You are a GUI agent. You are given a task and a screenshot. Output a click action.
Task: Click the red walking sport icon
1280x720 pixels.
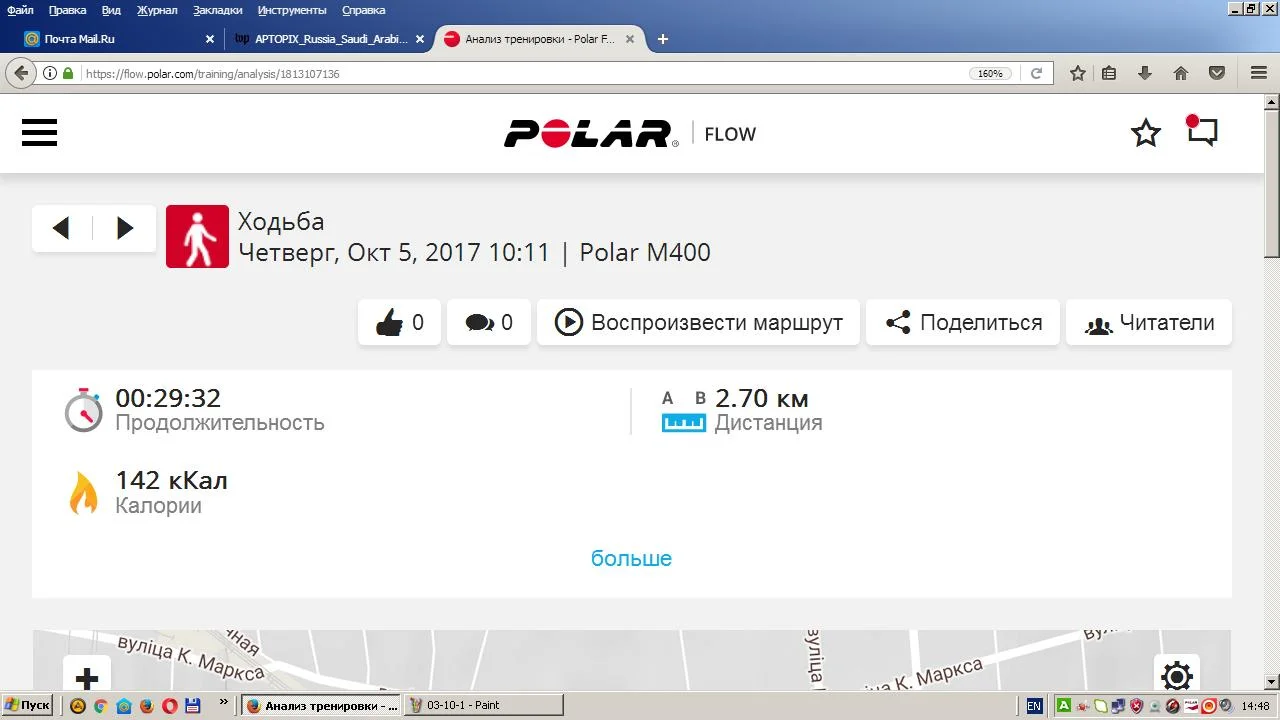tap(197, 236)
